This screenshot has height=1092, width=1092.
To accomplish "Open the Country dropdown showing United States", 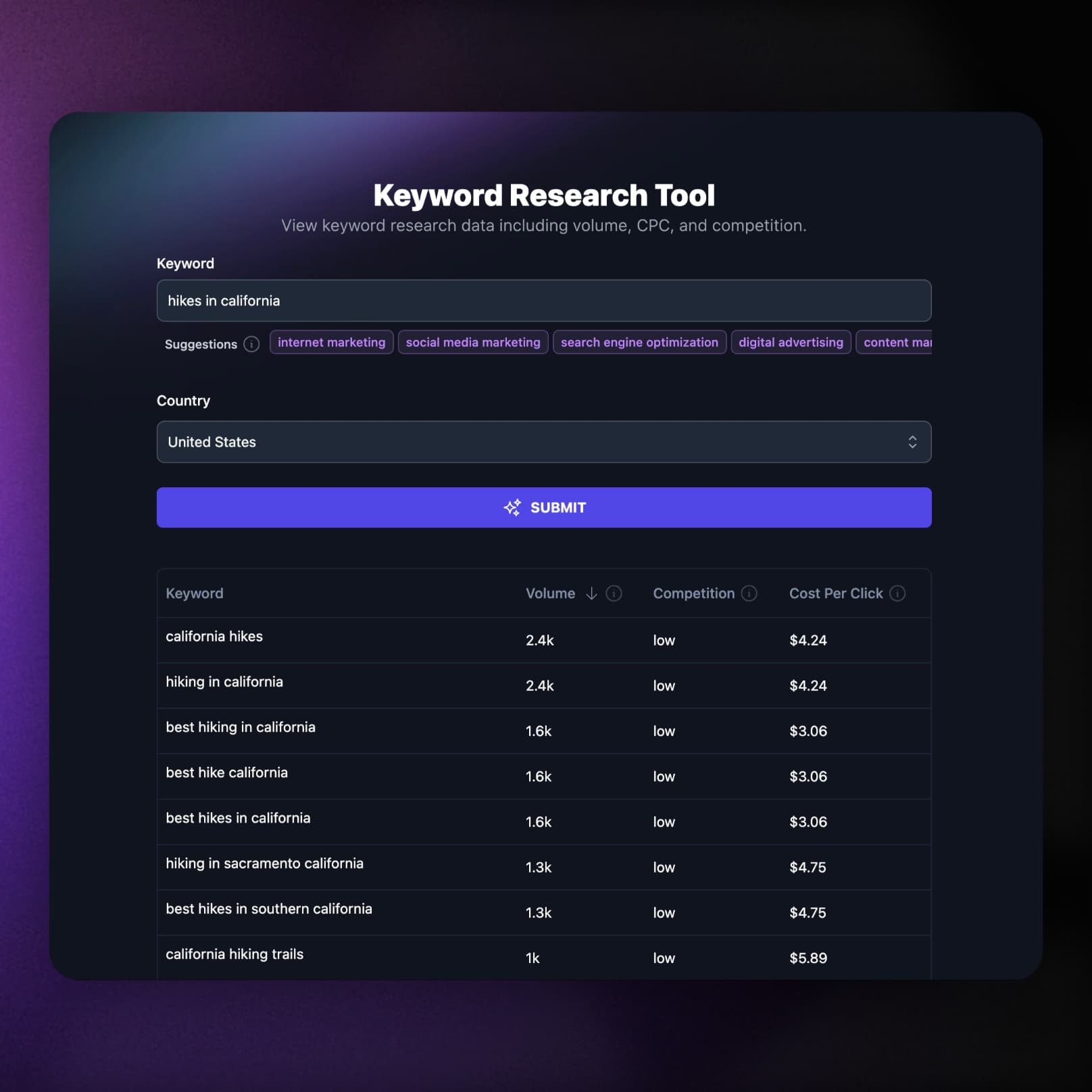I will (x=544, y=442).
